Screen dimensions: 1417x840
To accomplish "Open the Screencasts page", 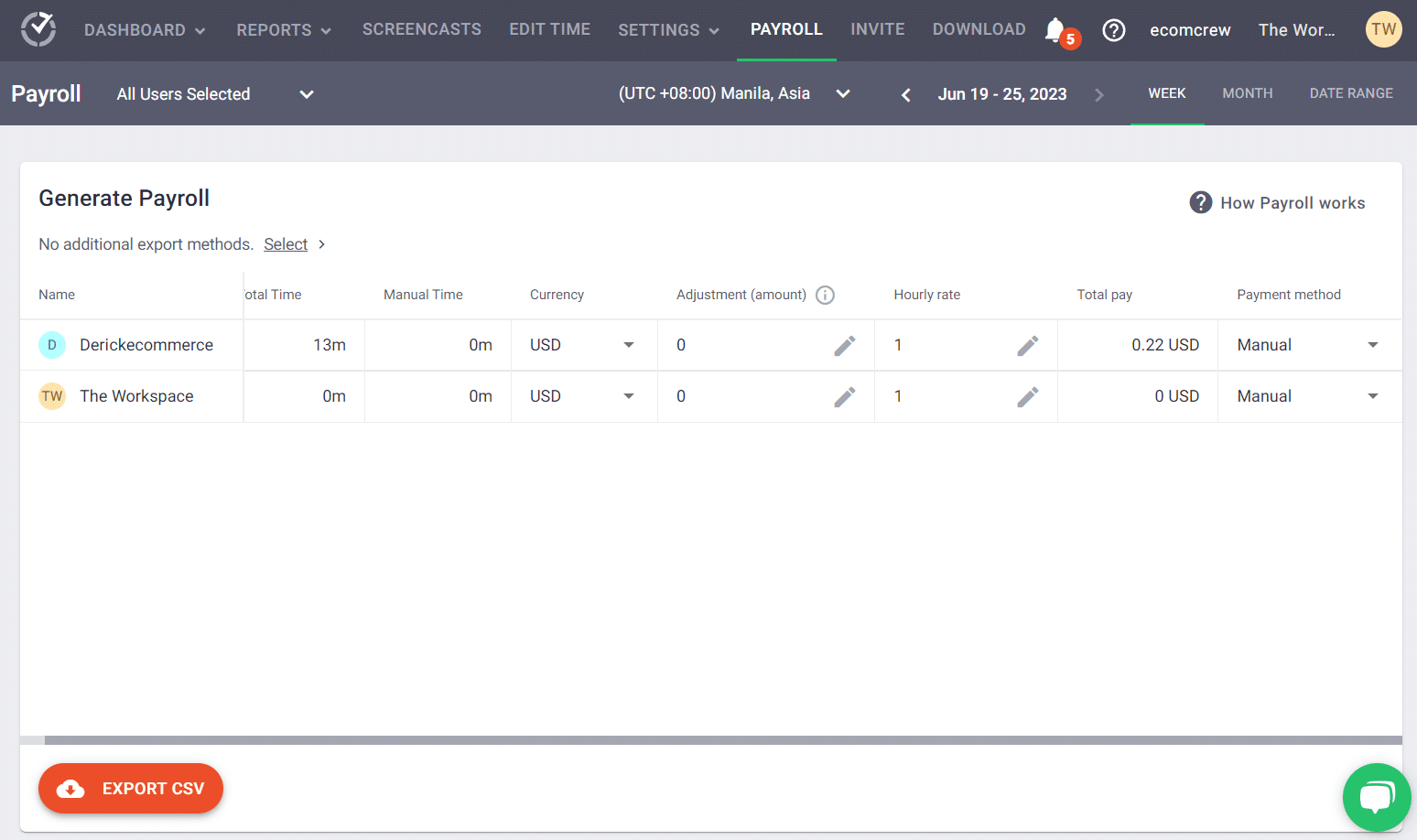I will 422,29.
